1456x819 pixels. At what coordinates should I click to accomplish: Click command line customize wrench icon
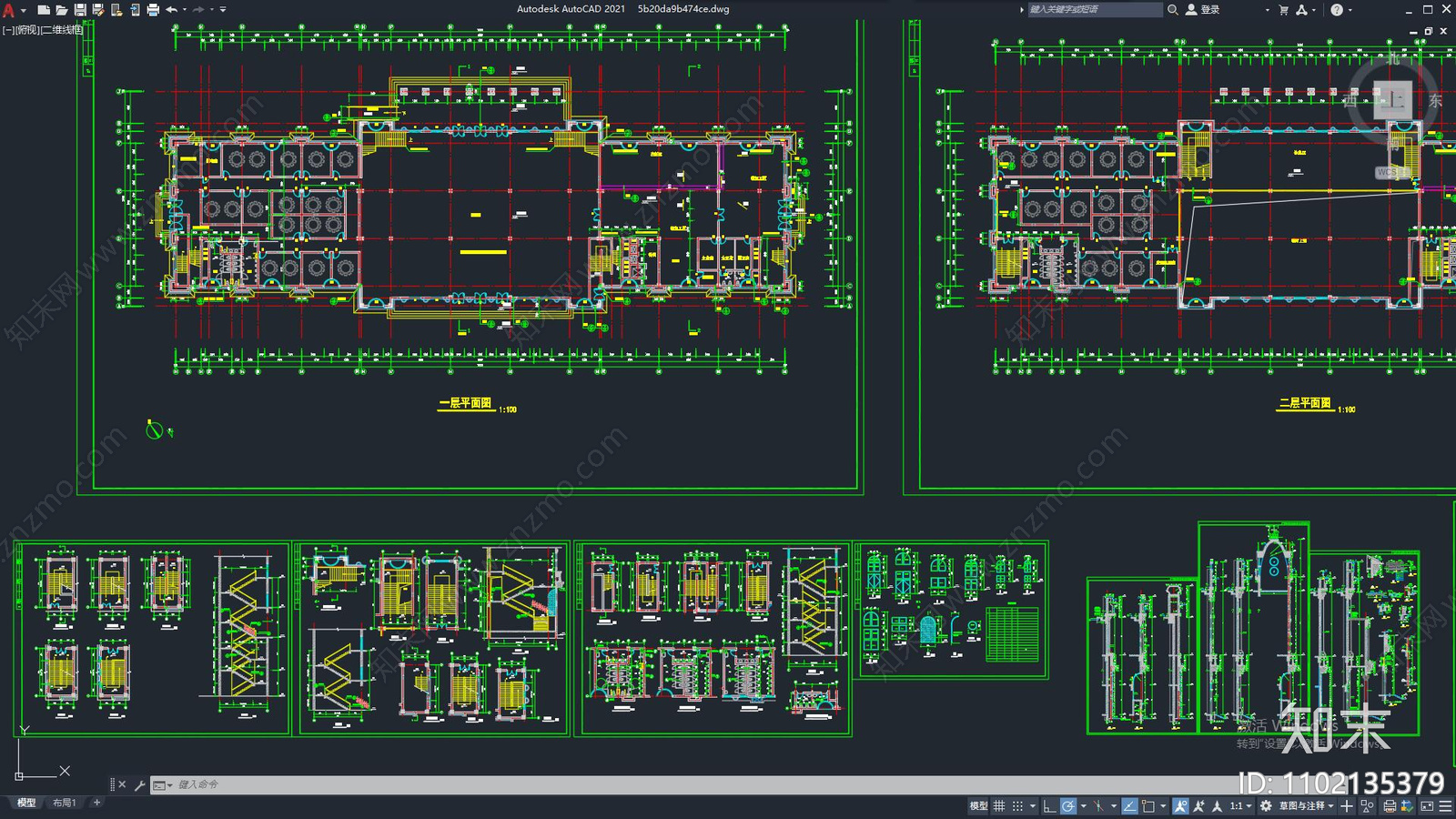(139, 784)
